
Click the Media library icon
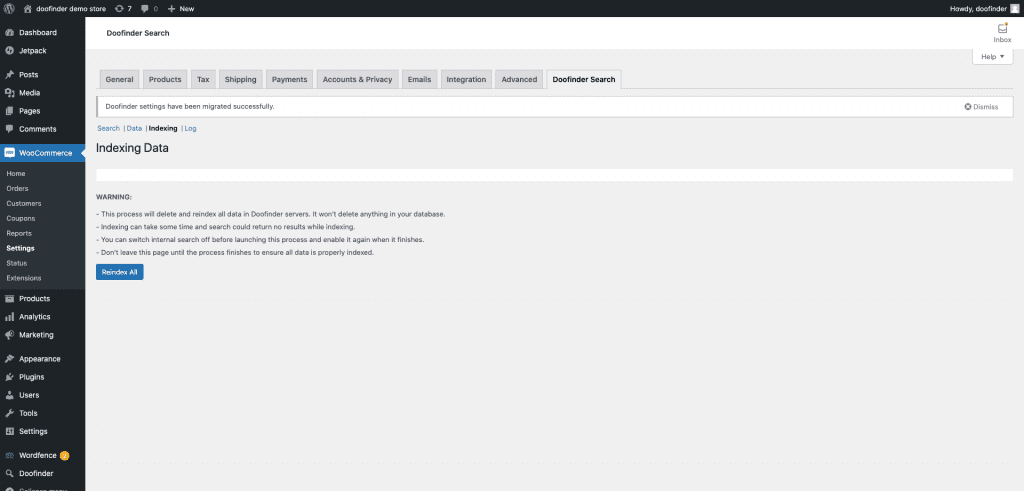point(9,93)
